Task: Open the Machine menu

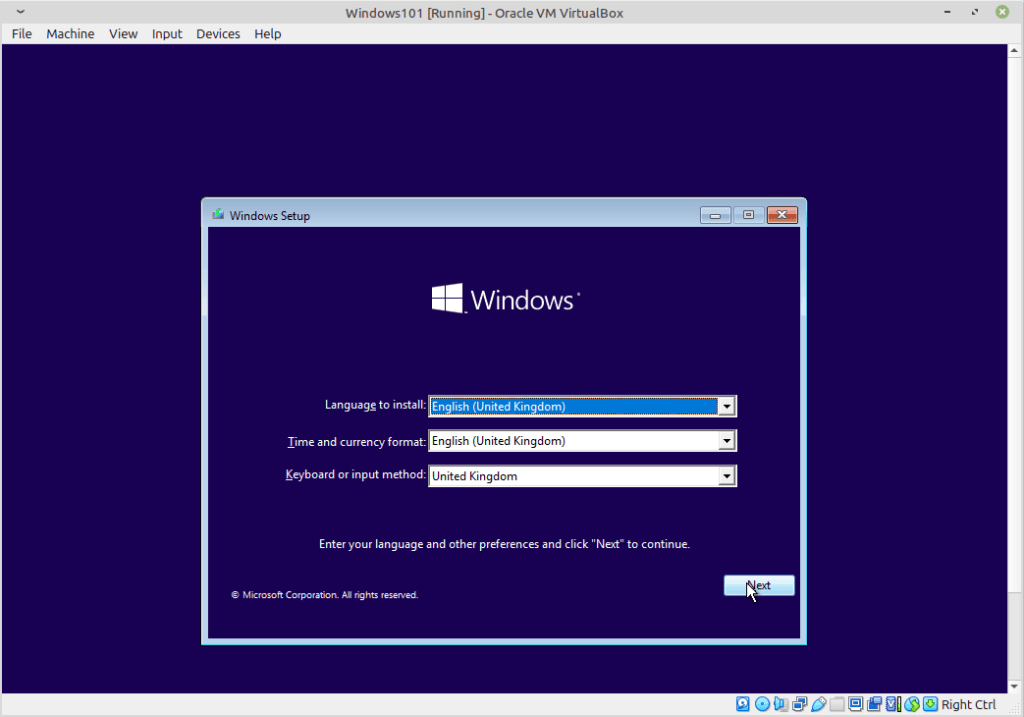Action: click(x=70, y=33)
